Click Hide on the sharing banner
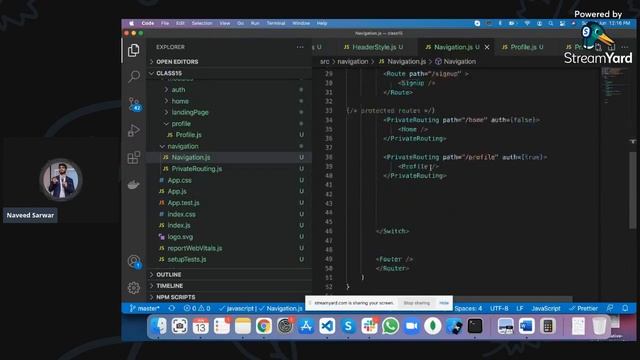Screen dimensions: 640x360 pos(444,303)
